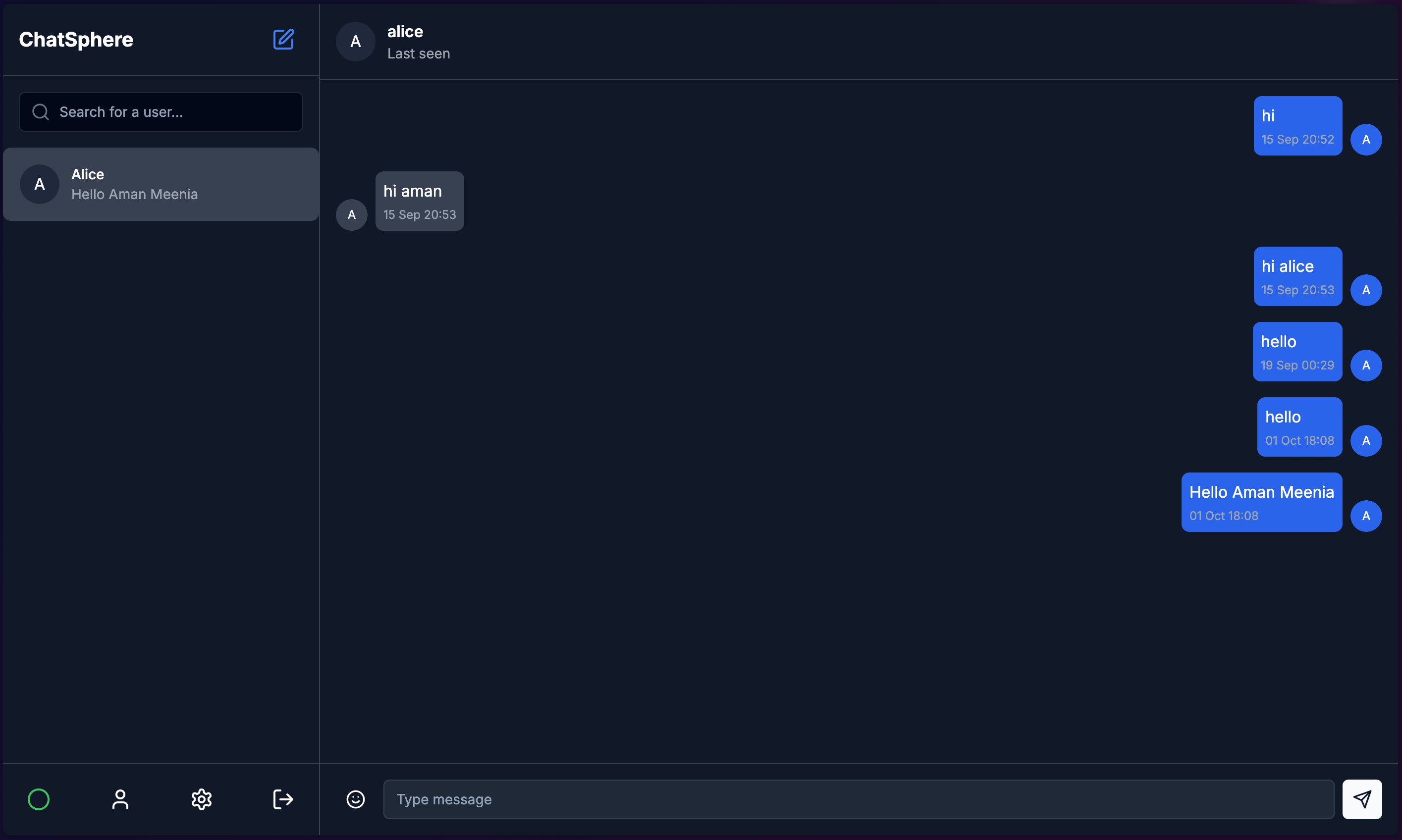Viewport: 1402px width, 840px height.
Task: Click the 'hi aman' message bubble
Action: tap(420, 201)
